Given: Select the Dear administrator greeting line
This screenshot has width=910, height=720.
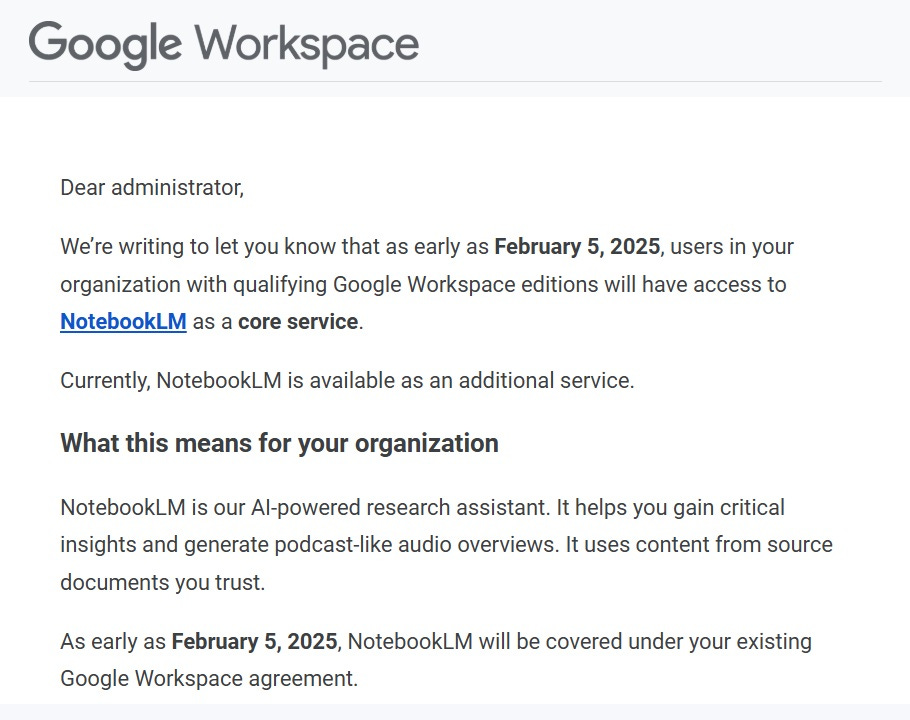Looking at the screenshot, I should click(151, 187).
